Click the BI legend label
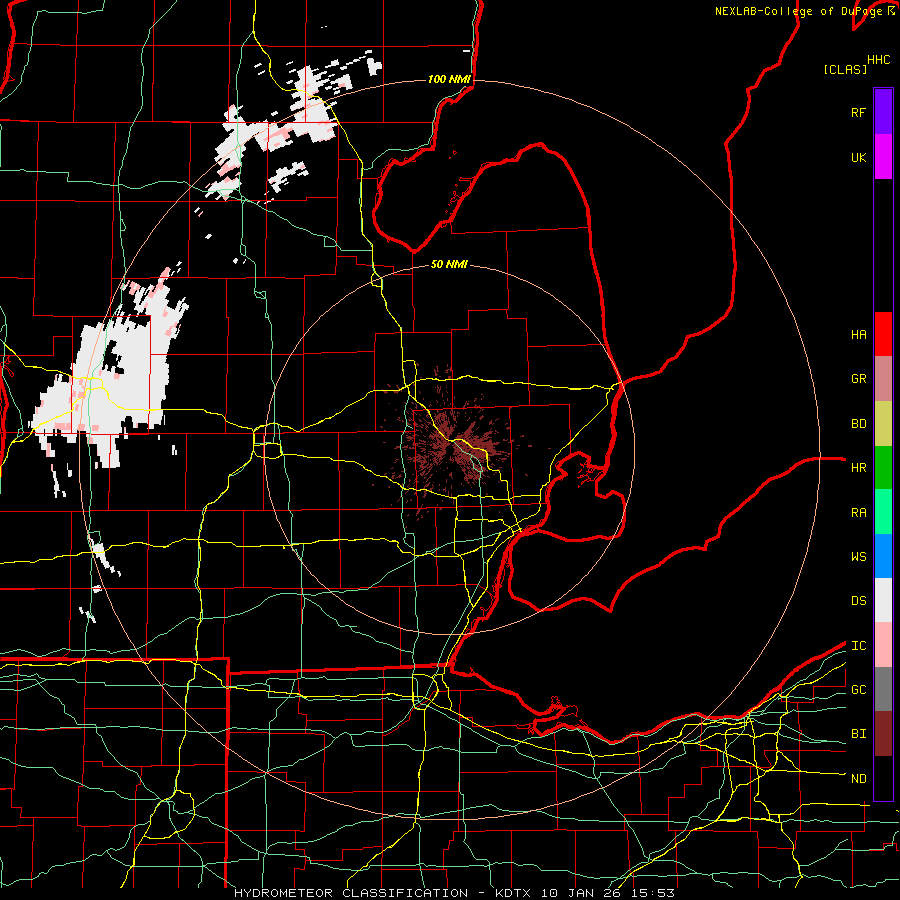This screenshot has height=900, width=900. (x=859, y=734)
